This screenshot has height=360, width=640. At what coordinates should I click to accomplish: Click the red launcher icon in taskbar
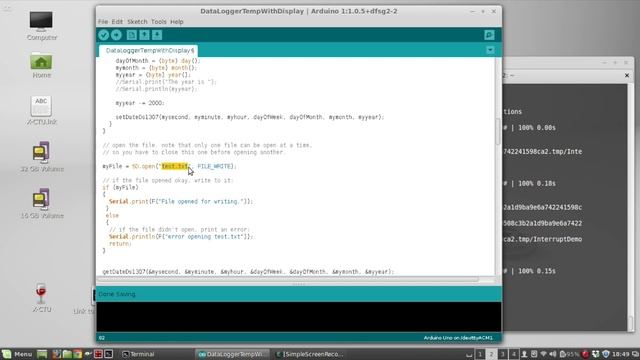(x=98, y=354)
